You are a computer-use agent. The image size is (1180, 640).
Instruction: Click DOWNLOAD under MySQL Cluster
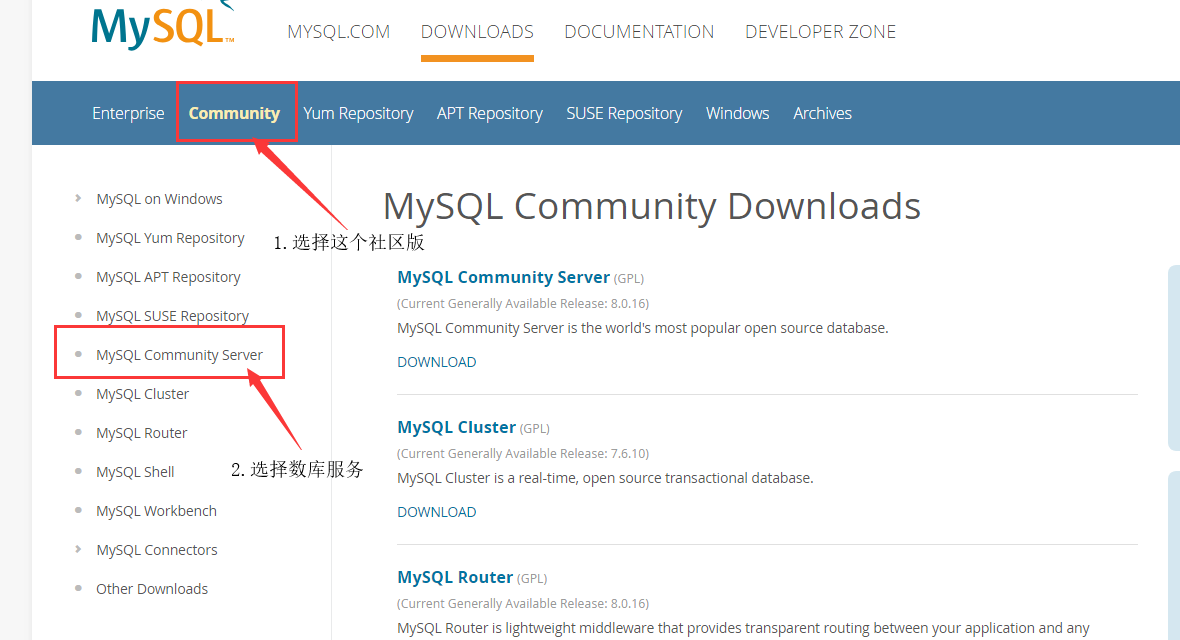click(x=436, y=512)
